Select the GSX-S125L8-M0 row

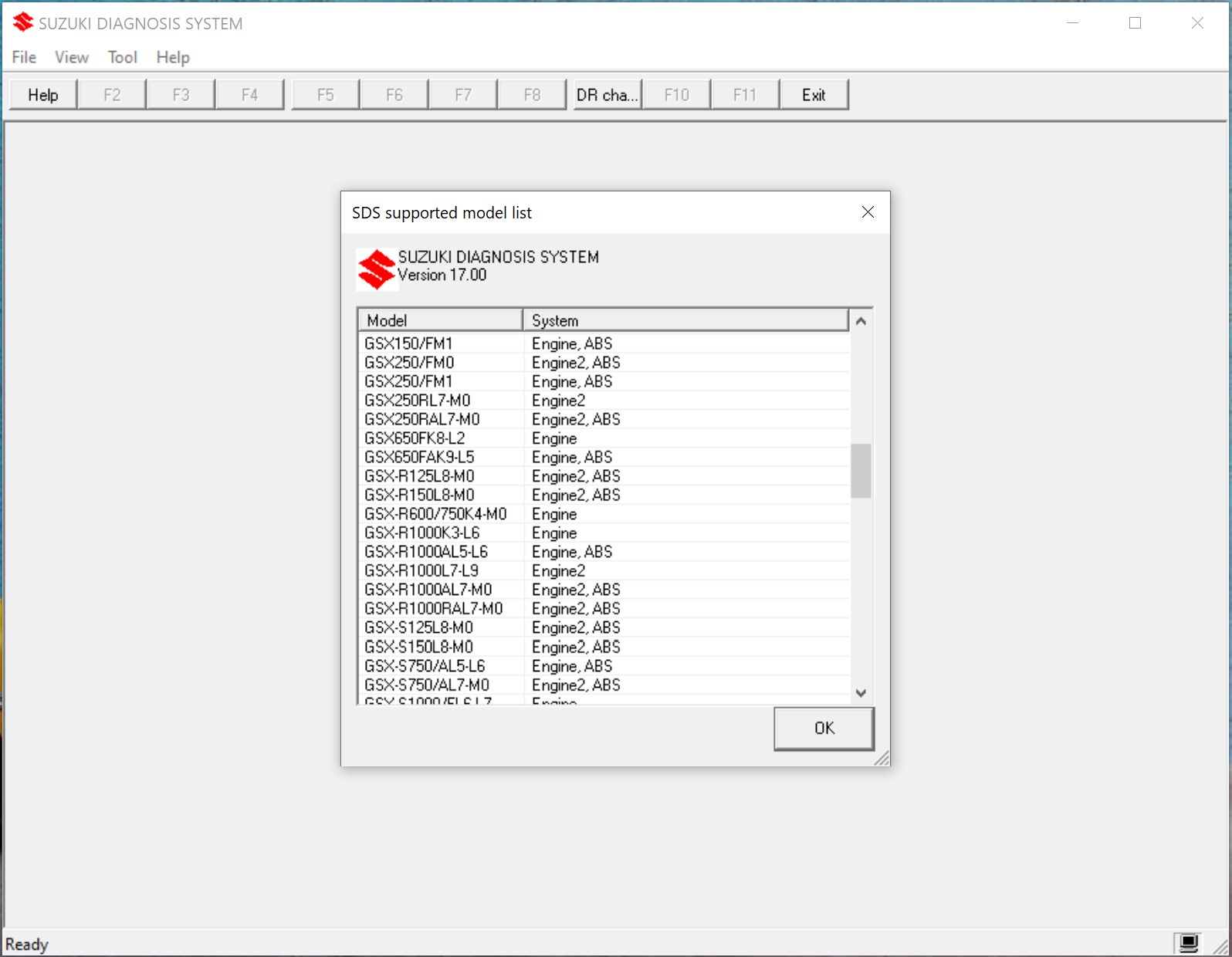604,627
